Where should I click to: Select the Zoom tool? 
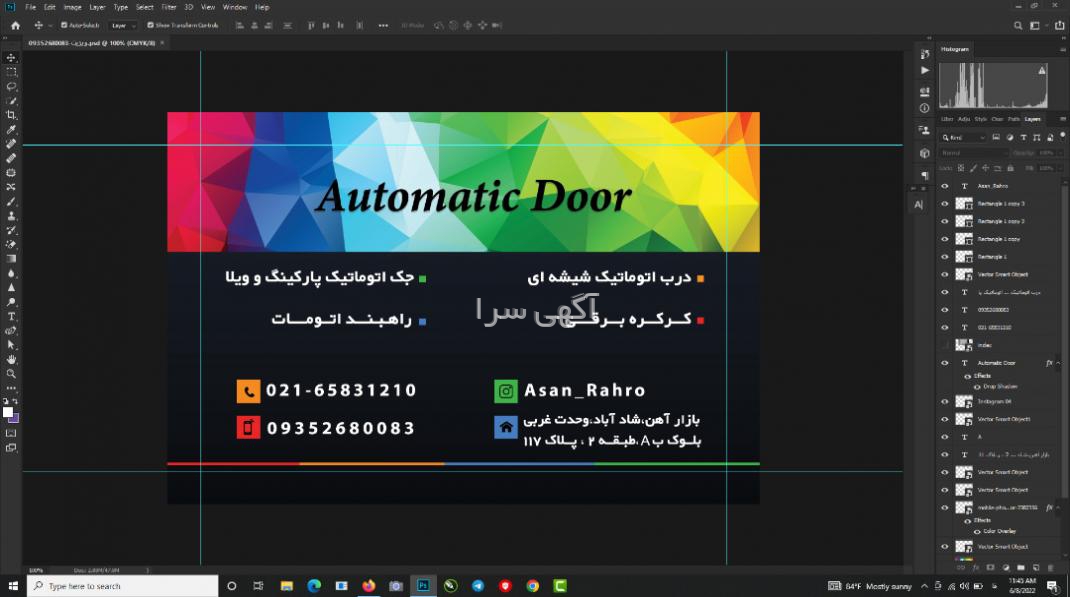click(x=11, y=374)
